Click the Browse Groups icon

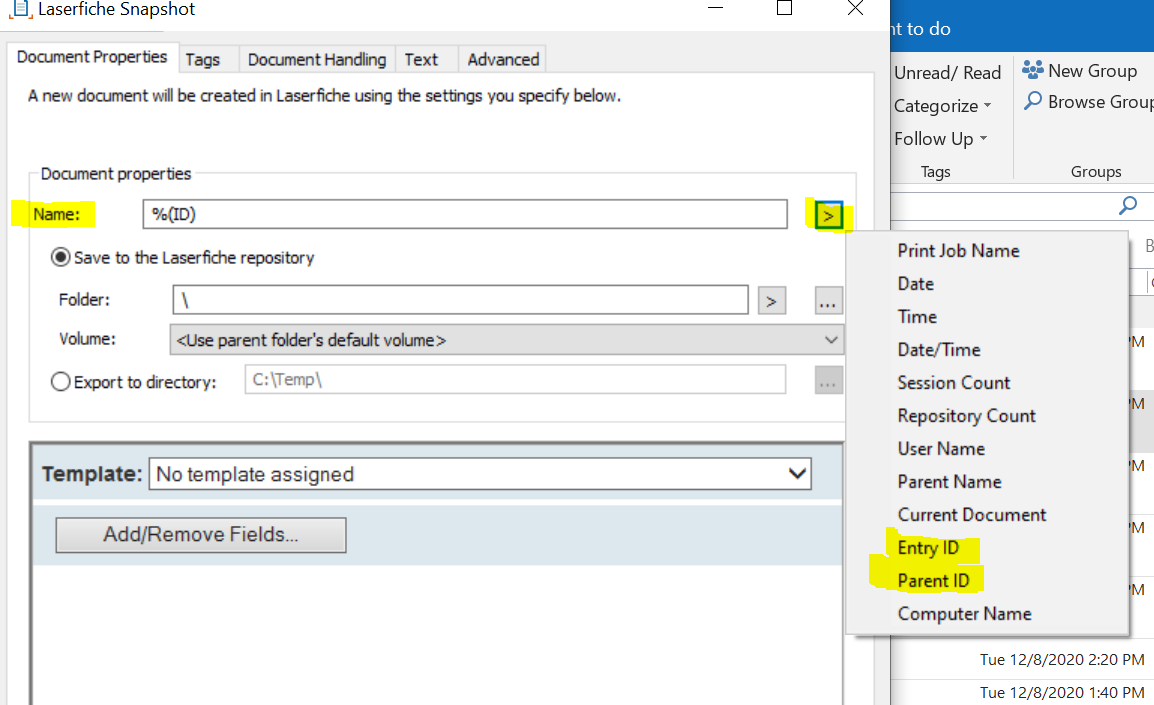1032,102
